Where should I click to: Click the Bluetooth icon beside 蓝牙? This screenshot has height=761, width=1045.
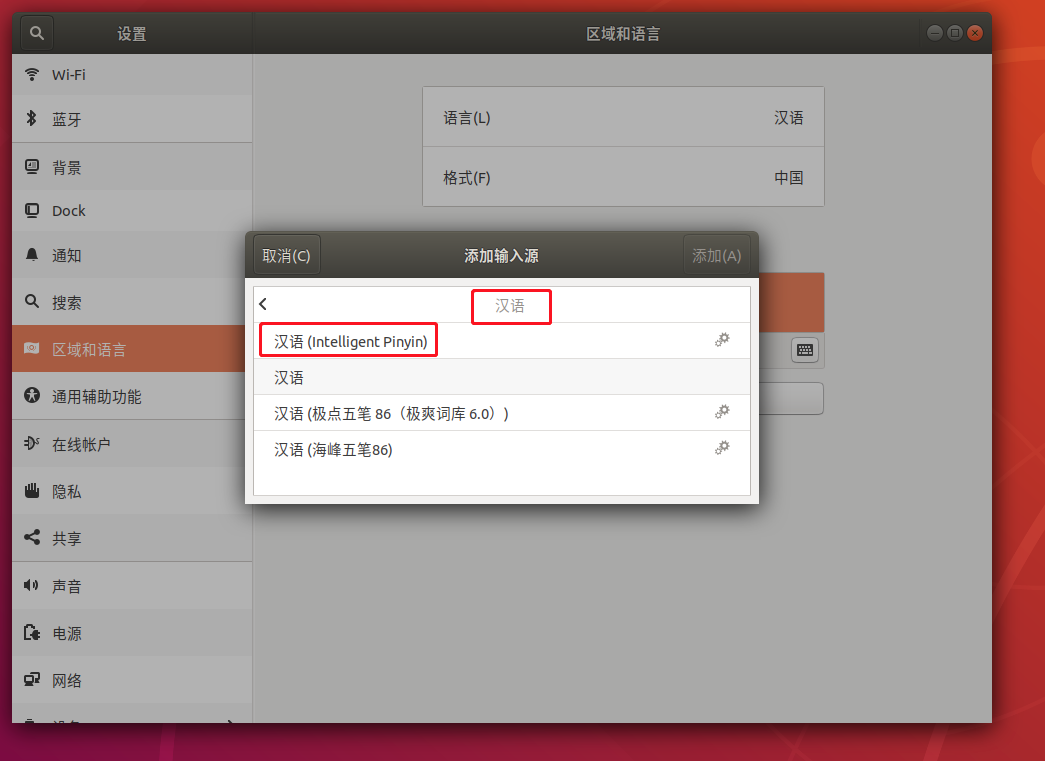point(31,119)
